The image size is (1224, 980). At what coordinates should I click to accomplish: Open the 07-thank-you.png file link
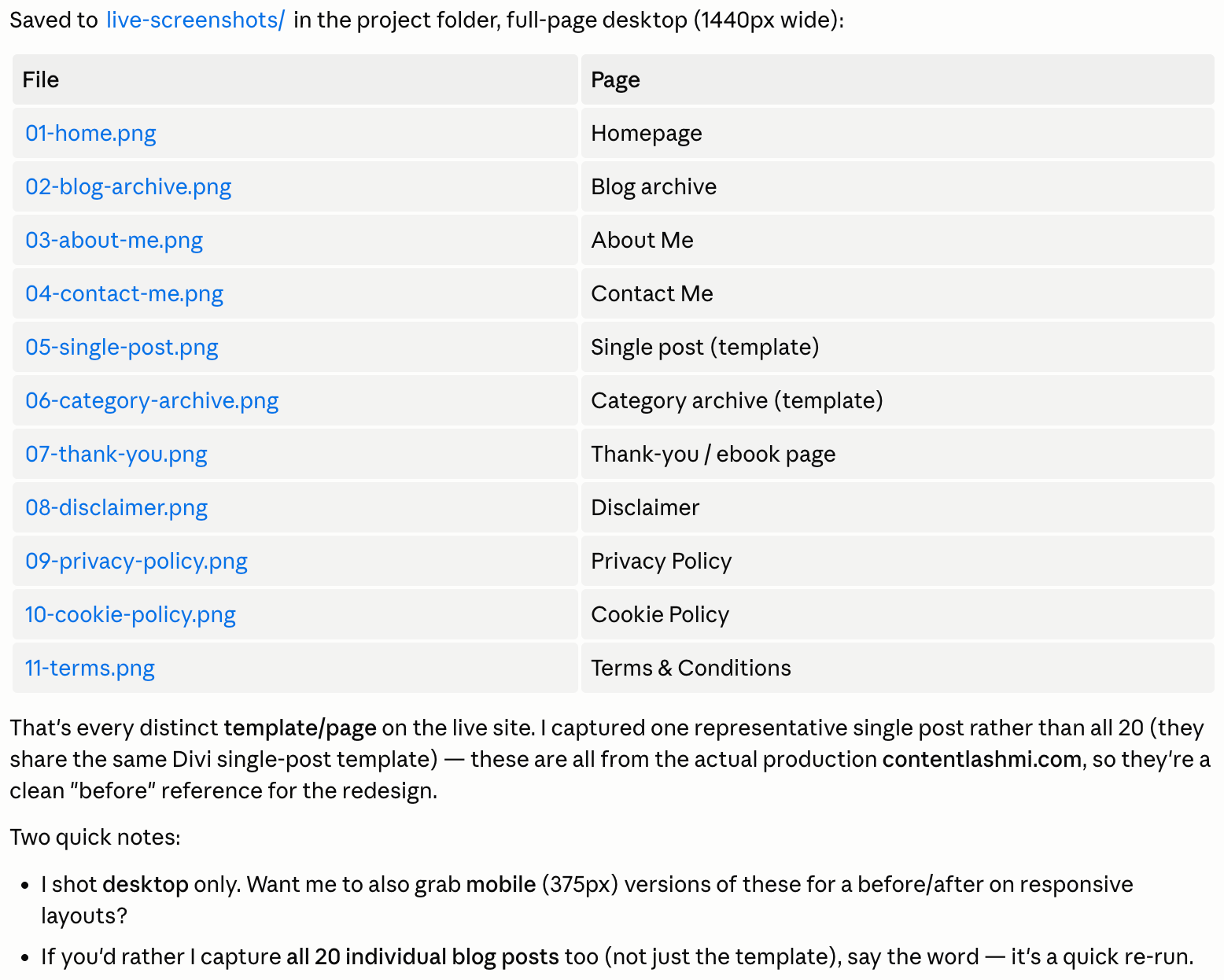point(116,454)
